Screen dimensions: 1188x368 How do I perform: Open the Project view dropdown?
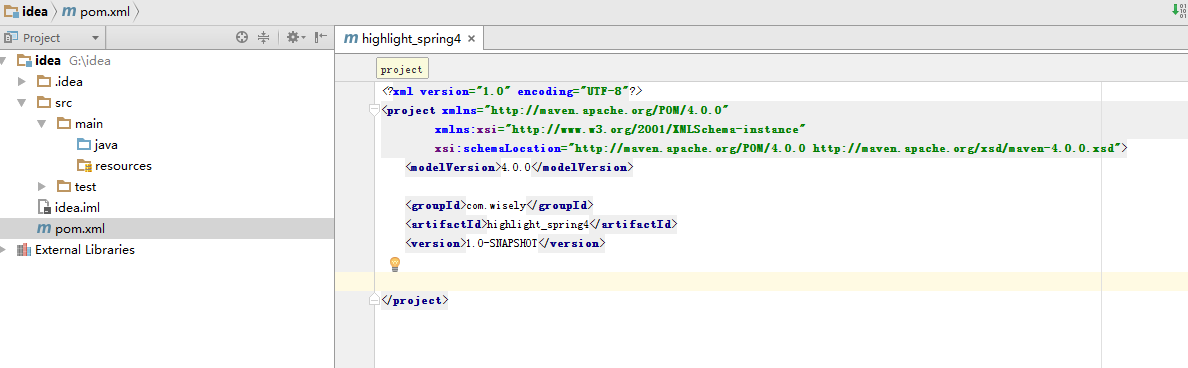(x=95, y=38)
